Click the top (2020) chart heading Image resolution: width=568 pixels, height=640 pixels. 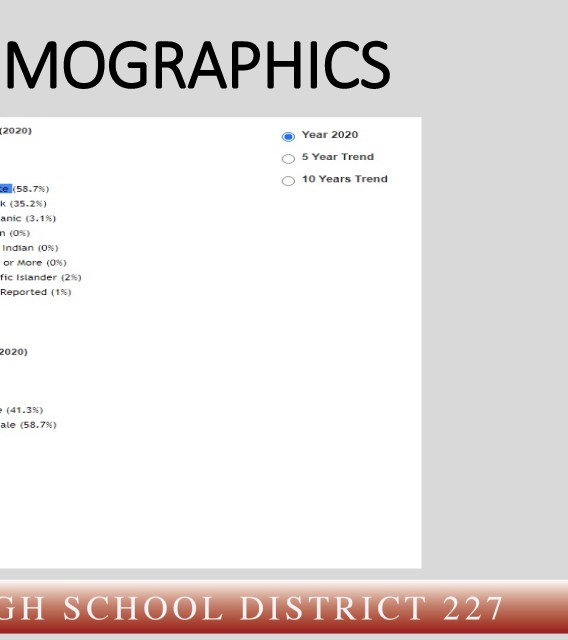pyautogui.click(x=16, y=131)
